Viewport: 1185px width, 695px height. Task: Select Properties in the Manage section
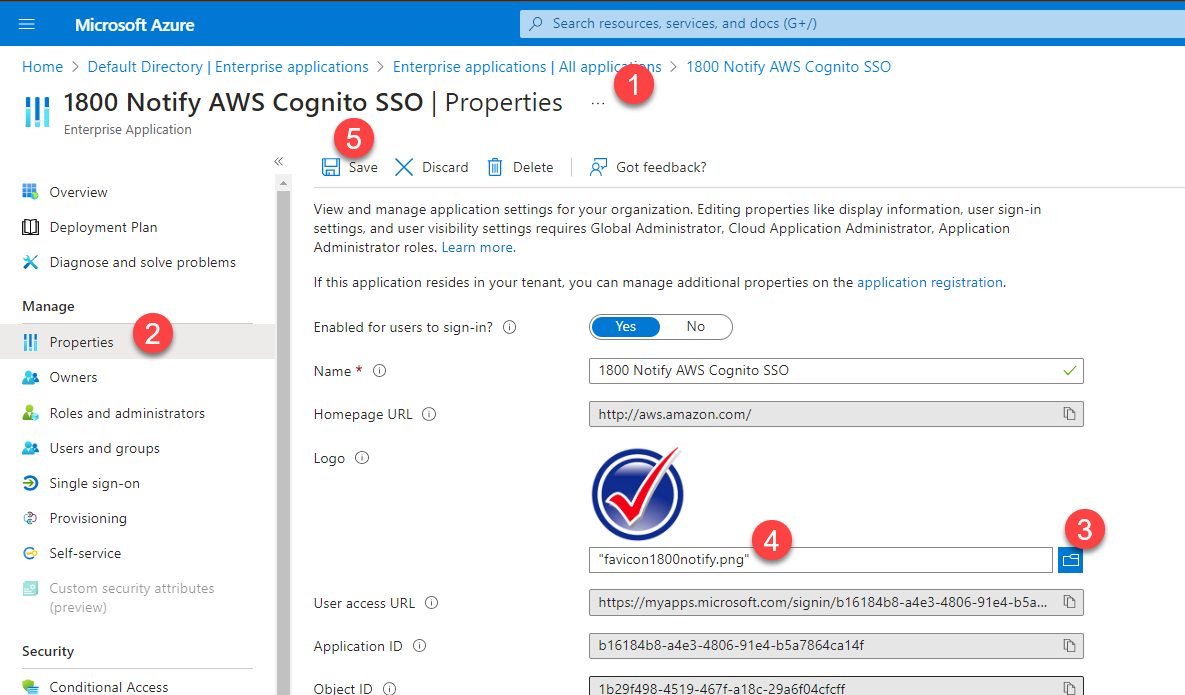coord(138,342)
